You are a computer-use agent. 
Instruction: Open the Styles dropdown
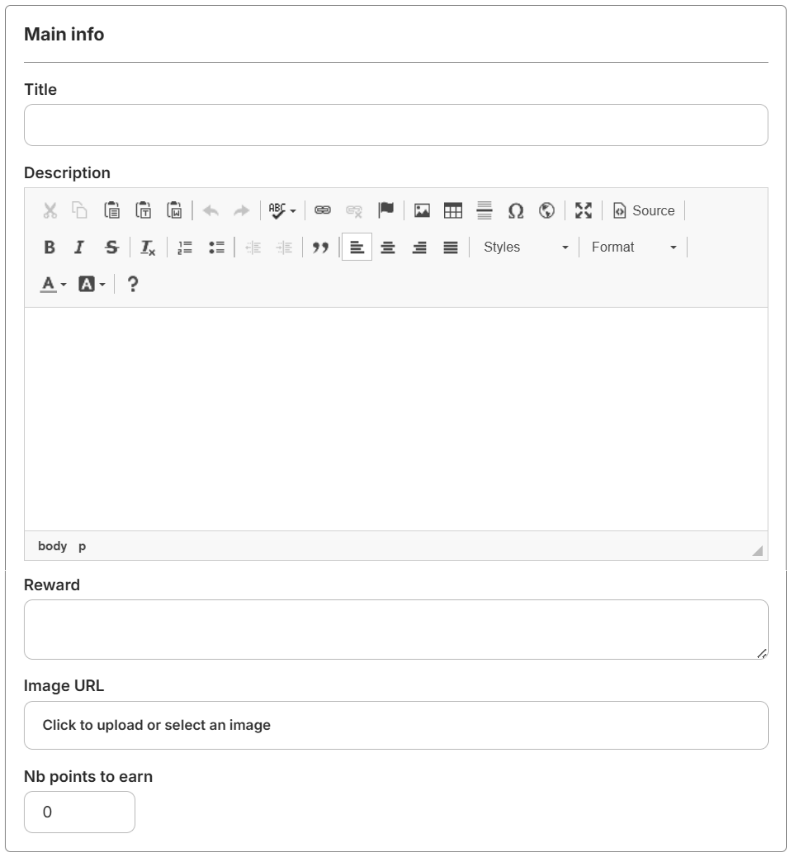coord(524,247)
